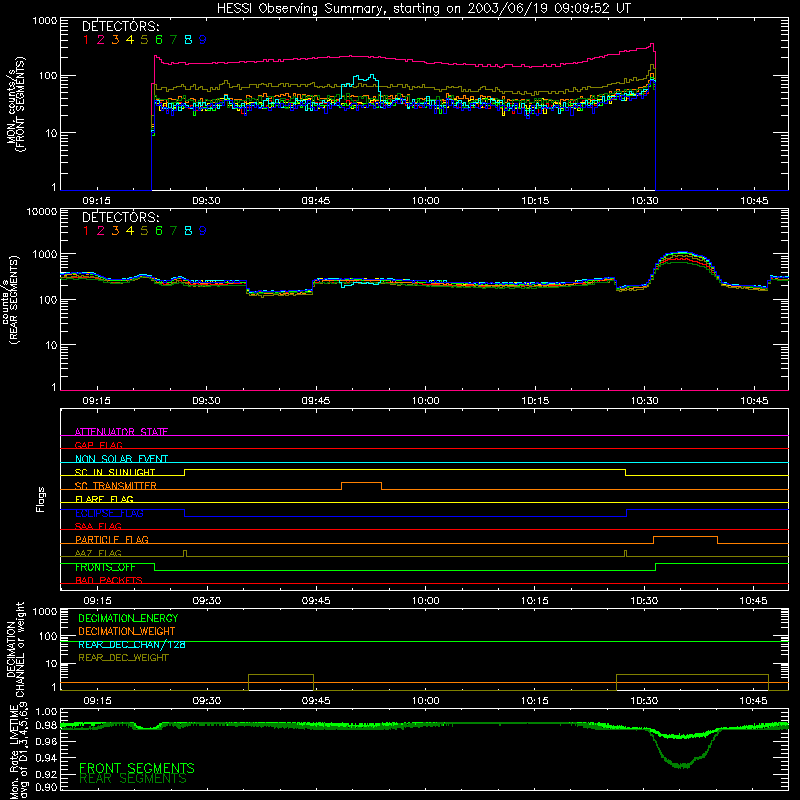Click the DECIMATION CHANNEL or weight axis title
Image resolution: width=800 pixels, height=800 pixels.
(x=15, y=649)
